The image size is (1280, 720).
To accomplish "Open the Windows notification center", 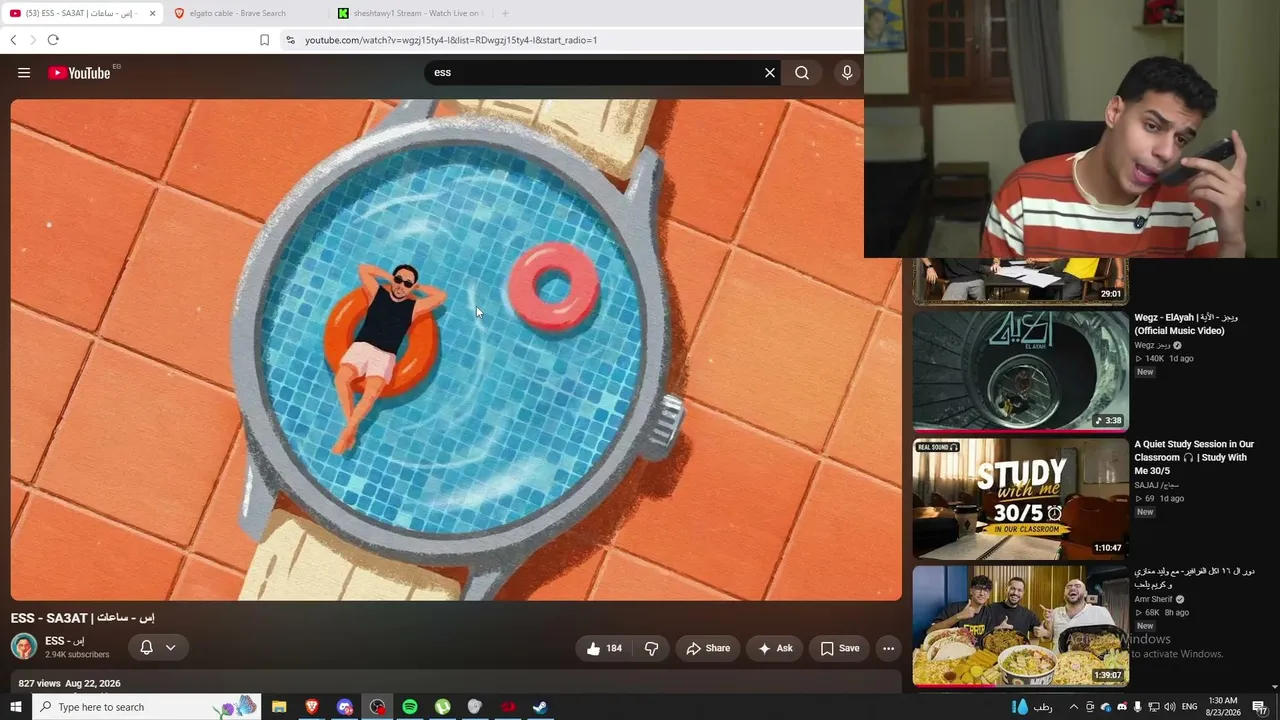I will (1261, 707).
